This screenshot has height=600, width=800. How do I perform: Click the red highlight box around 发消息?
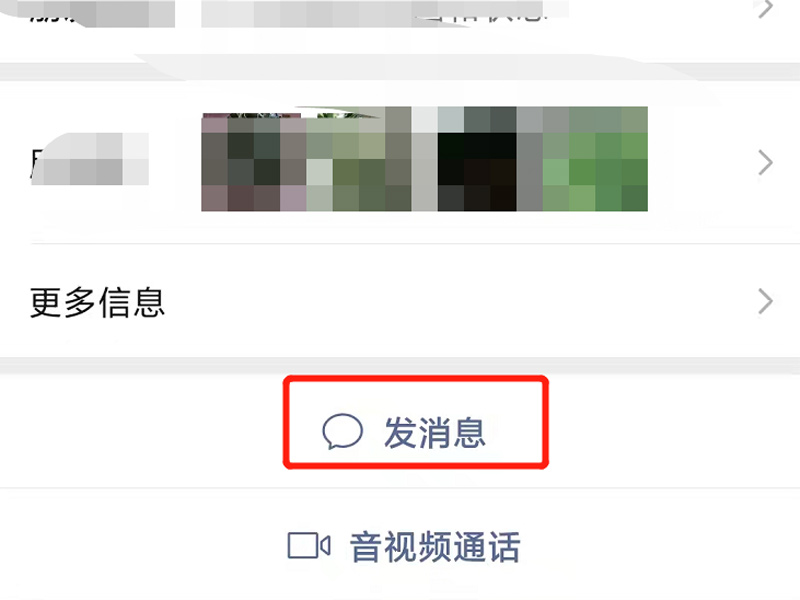click(x=416, y=422)
